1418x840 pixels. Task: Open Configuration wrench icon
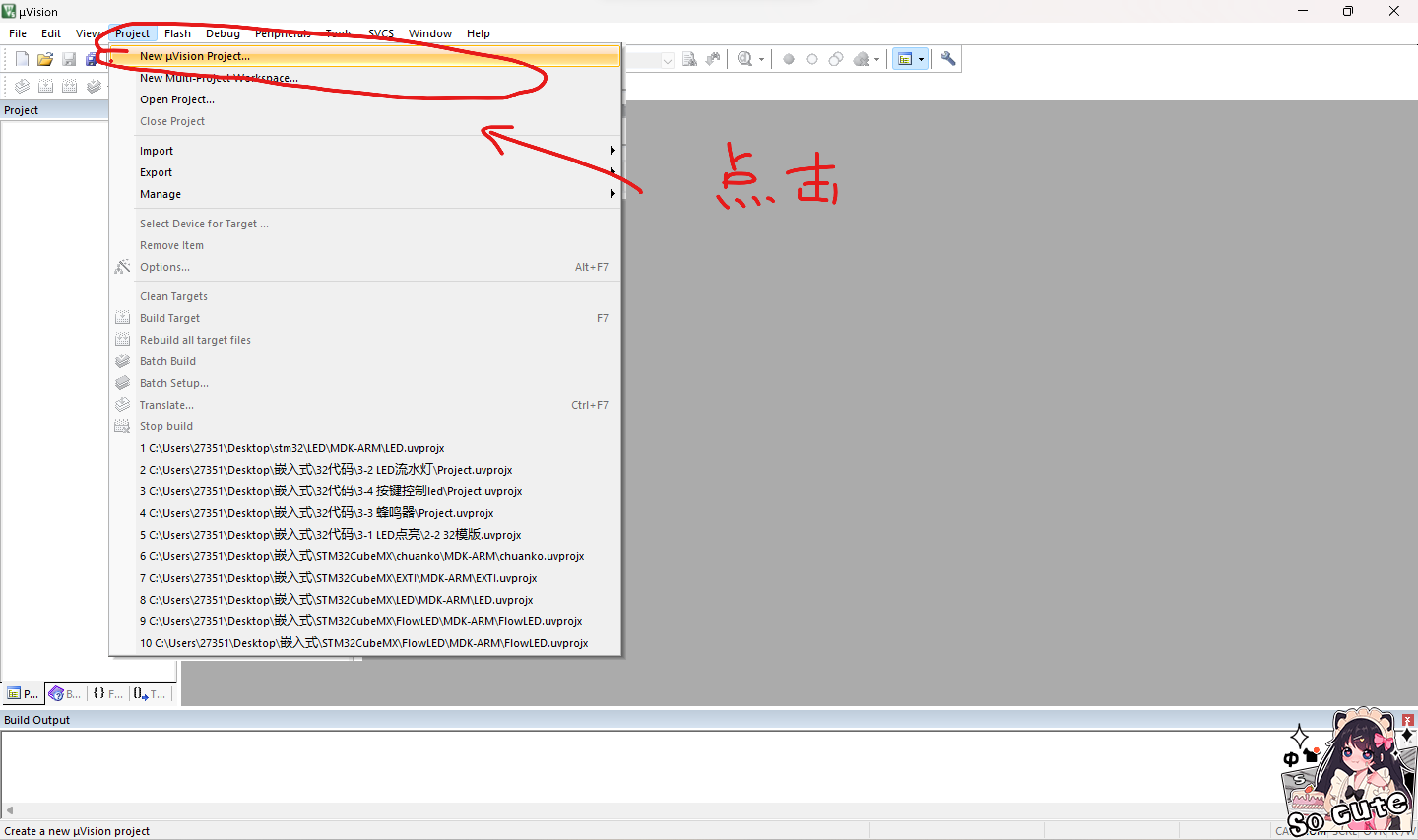(948, 59)
